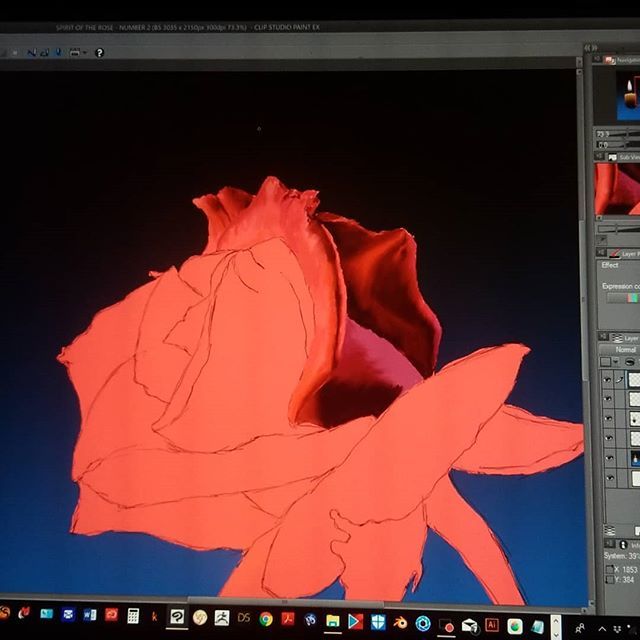
Task: Open the dropdown arrow beside palette color box
Action: [x=616, y=362]
